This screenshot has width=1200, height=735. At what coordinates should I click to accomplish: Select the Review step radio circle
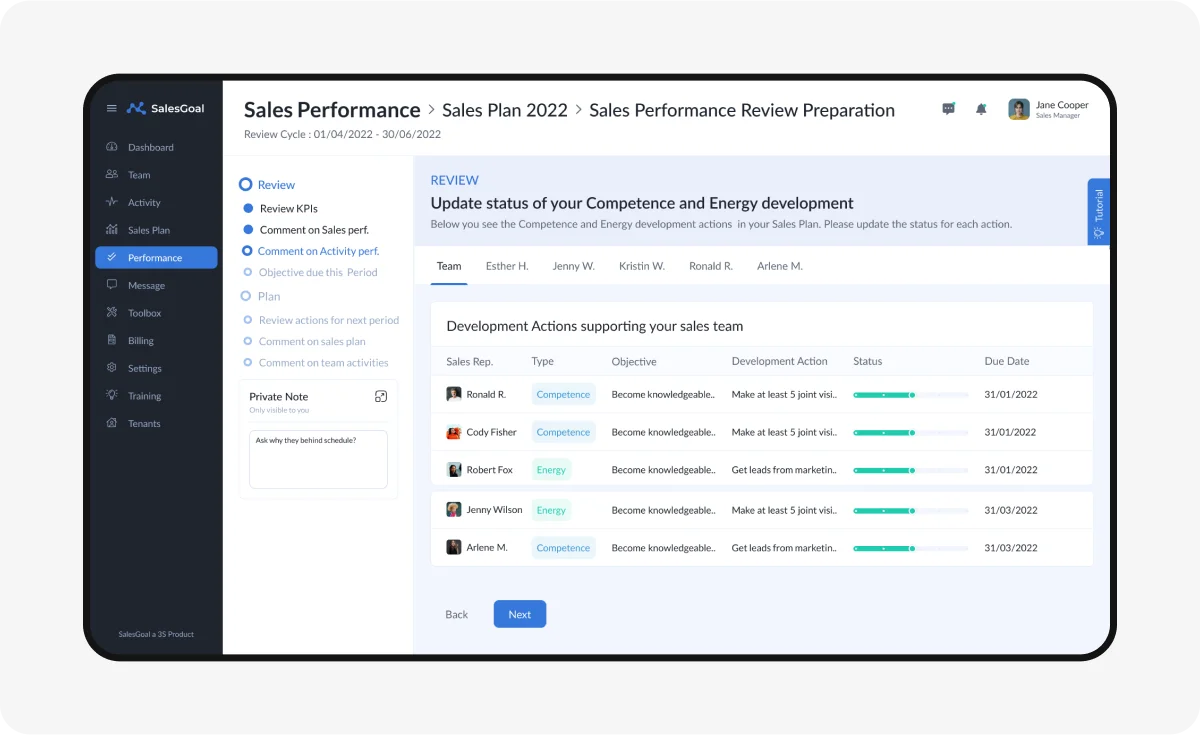[x=245, y=185]
